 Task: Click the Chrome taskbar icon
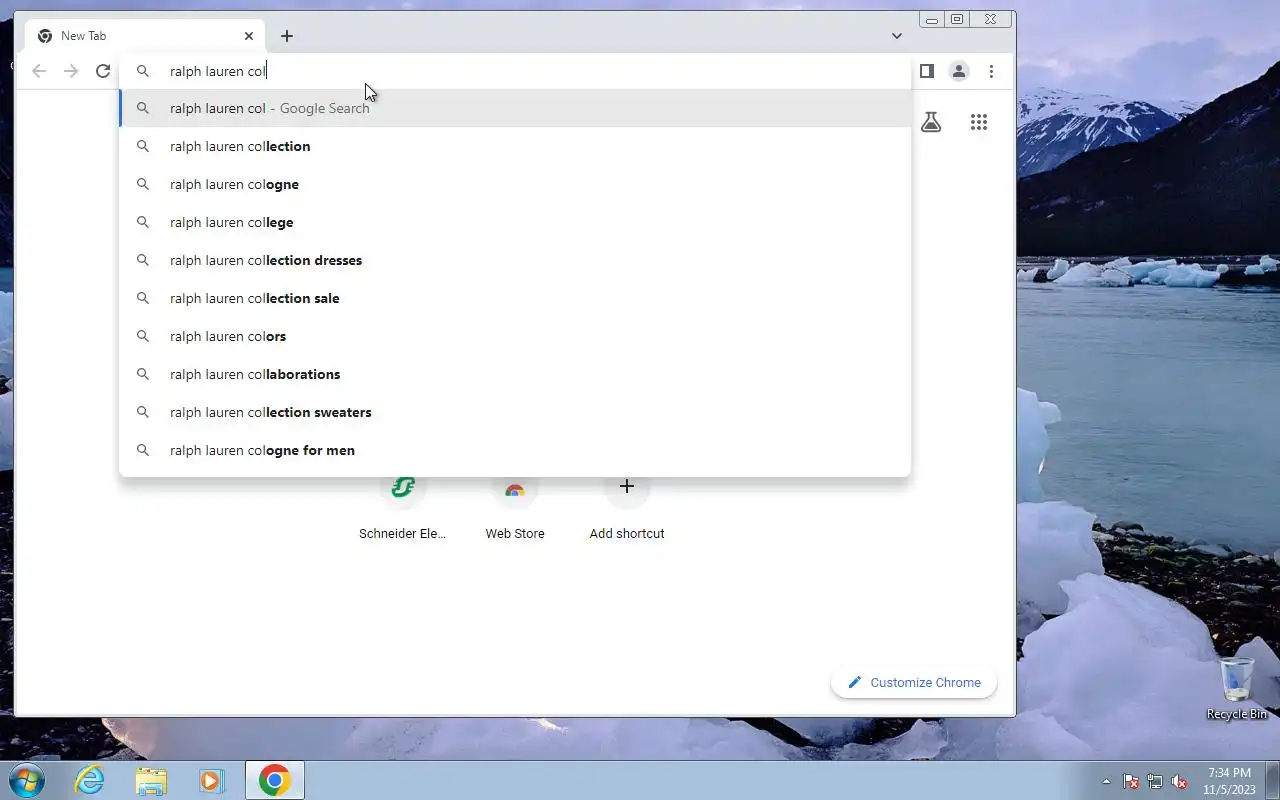(275, 780)
